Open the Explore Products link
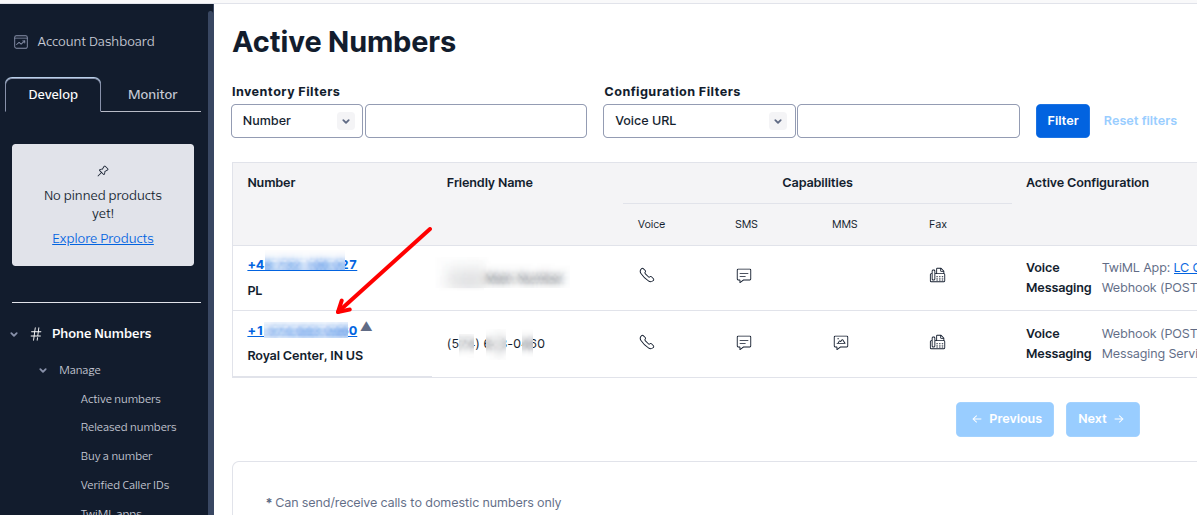This screenshot has height=515, width=1197. click(x=103, y=239)
